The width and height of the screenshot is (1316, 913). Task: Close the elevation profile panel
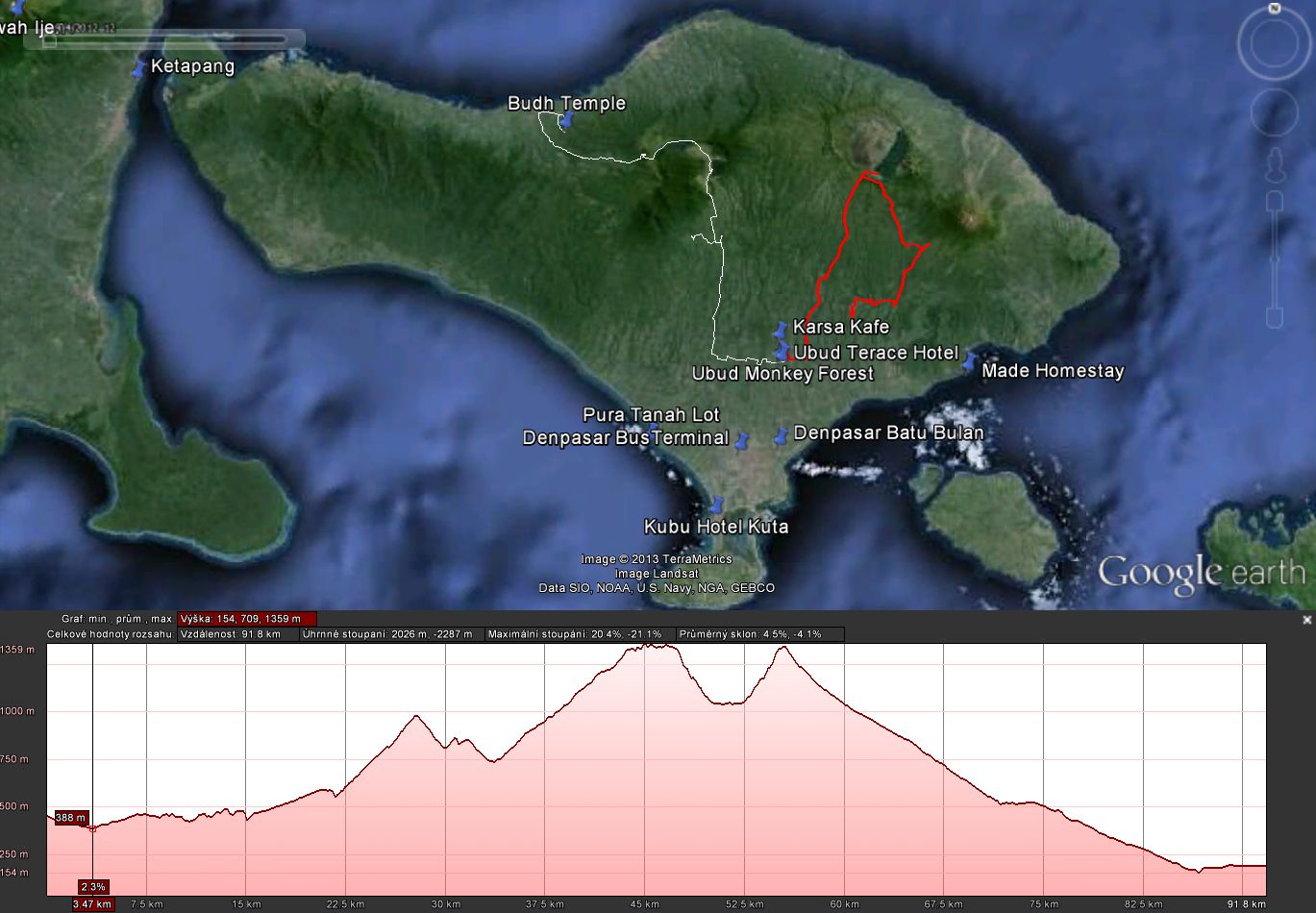1306,621
